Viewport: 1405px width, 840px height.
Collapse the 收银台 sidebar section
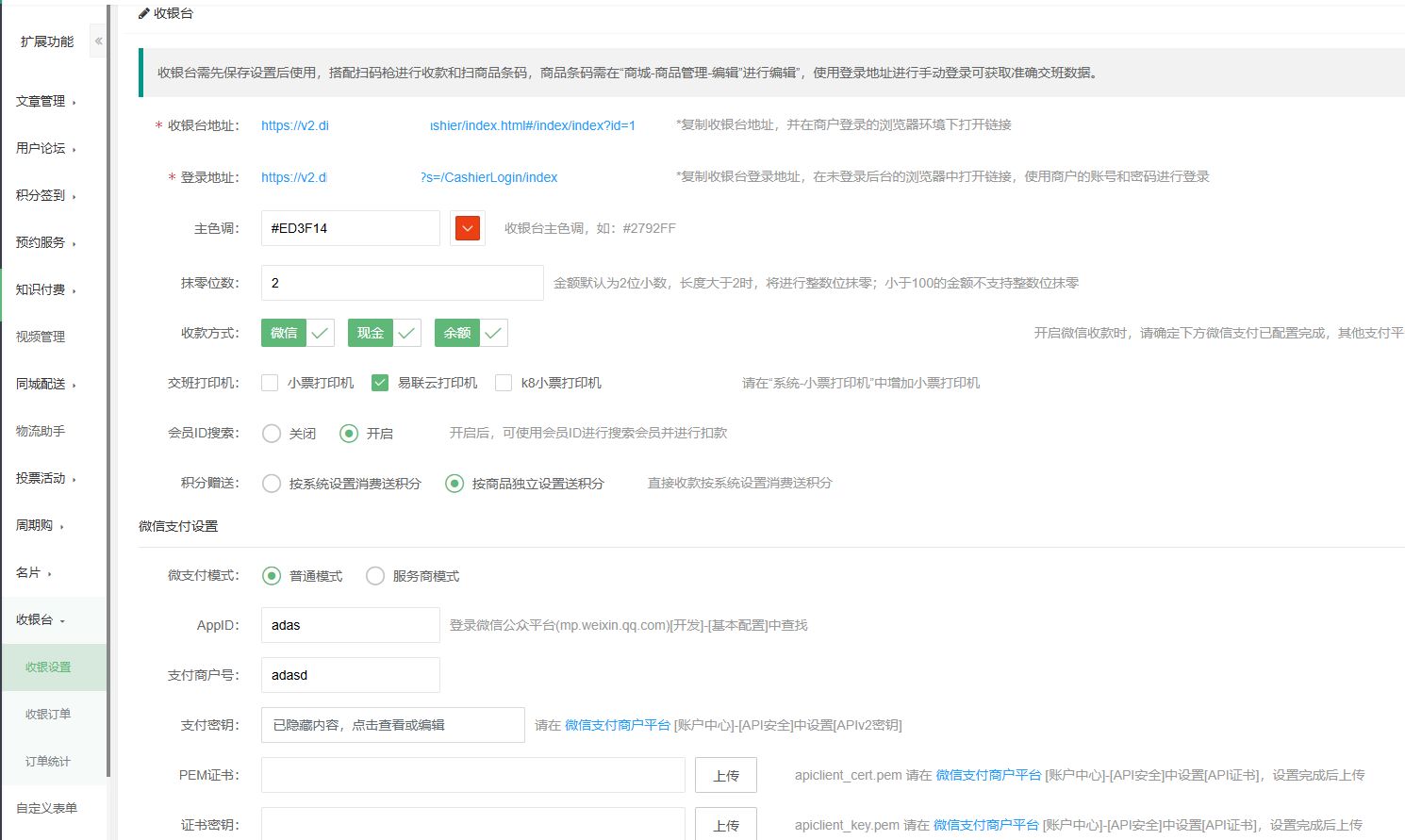[41, 619]
